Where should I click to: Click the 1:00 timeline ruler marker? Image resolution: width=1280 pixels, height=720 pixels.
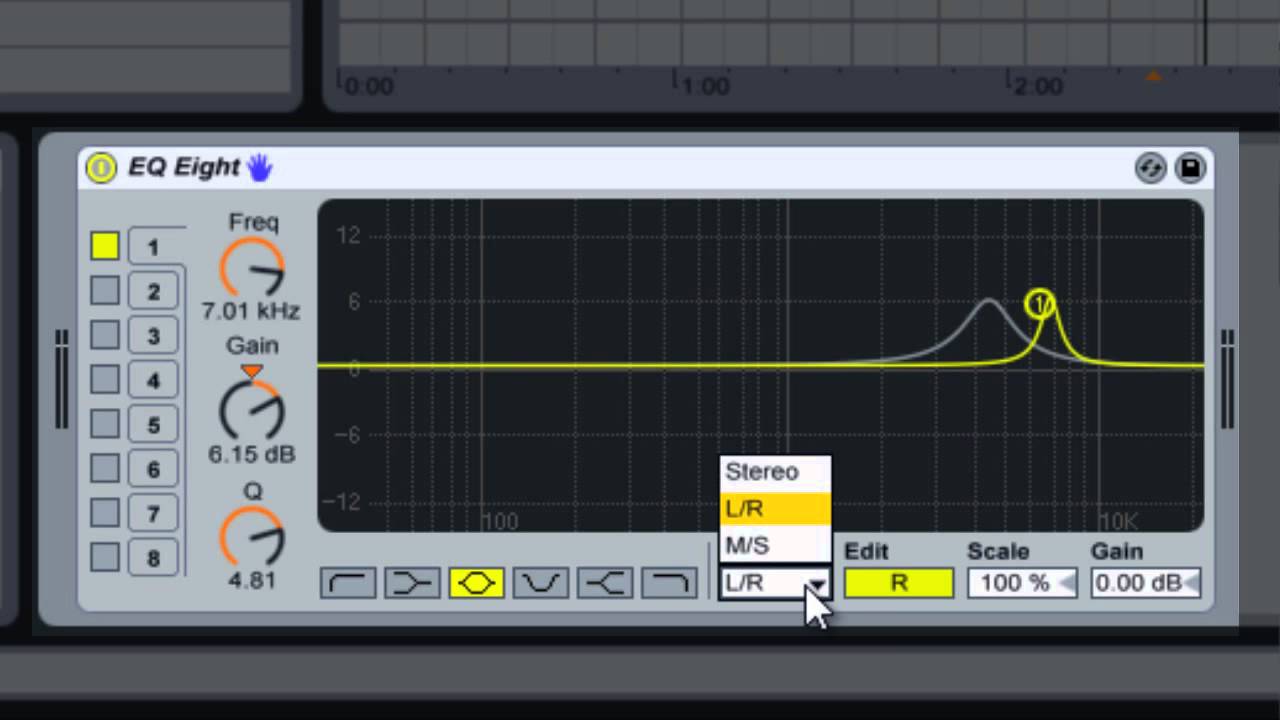tap(705, 86)
